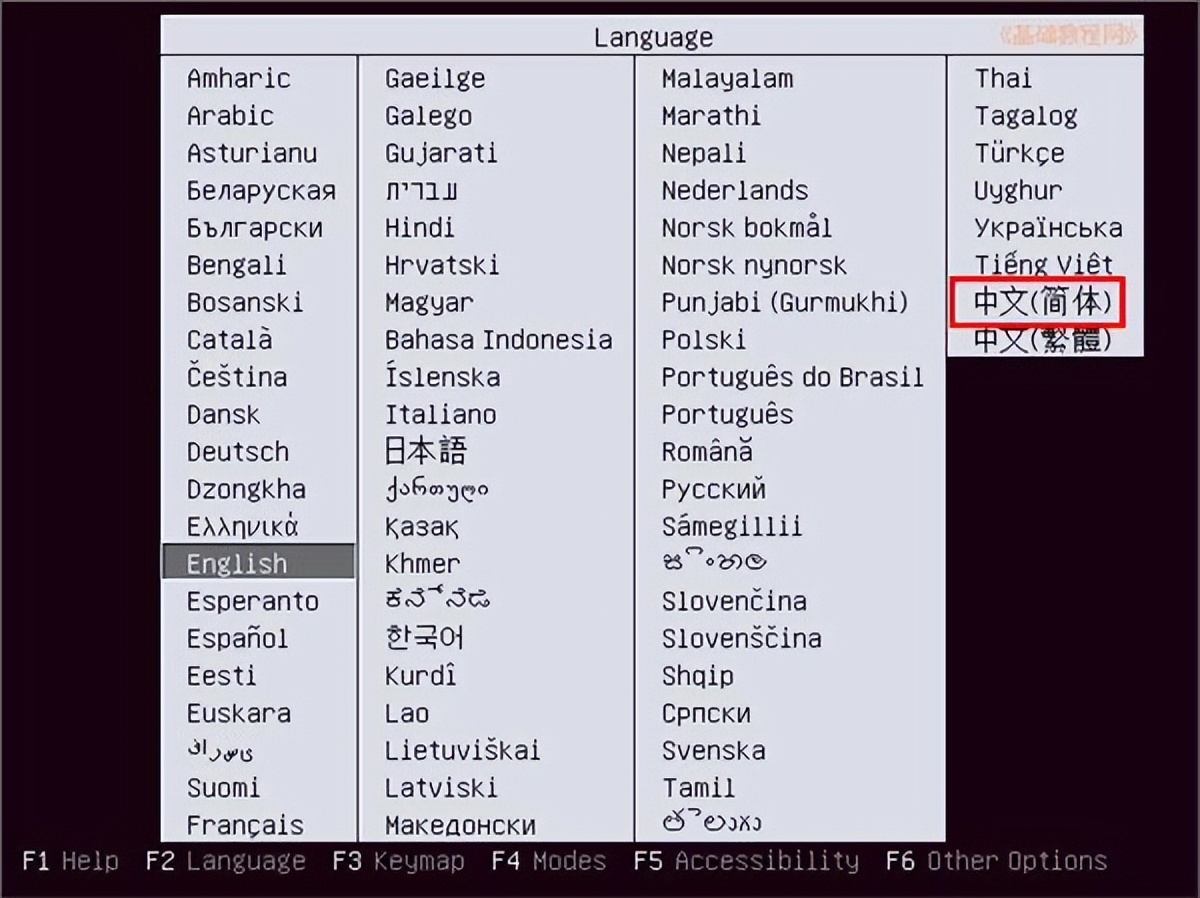Viewport: 1200px width, 898px height.
Task: Open the F3 Keymap menu
Action: [399, 861]
